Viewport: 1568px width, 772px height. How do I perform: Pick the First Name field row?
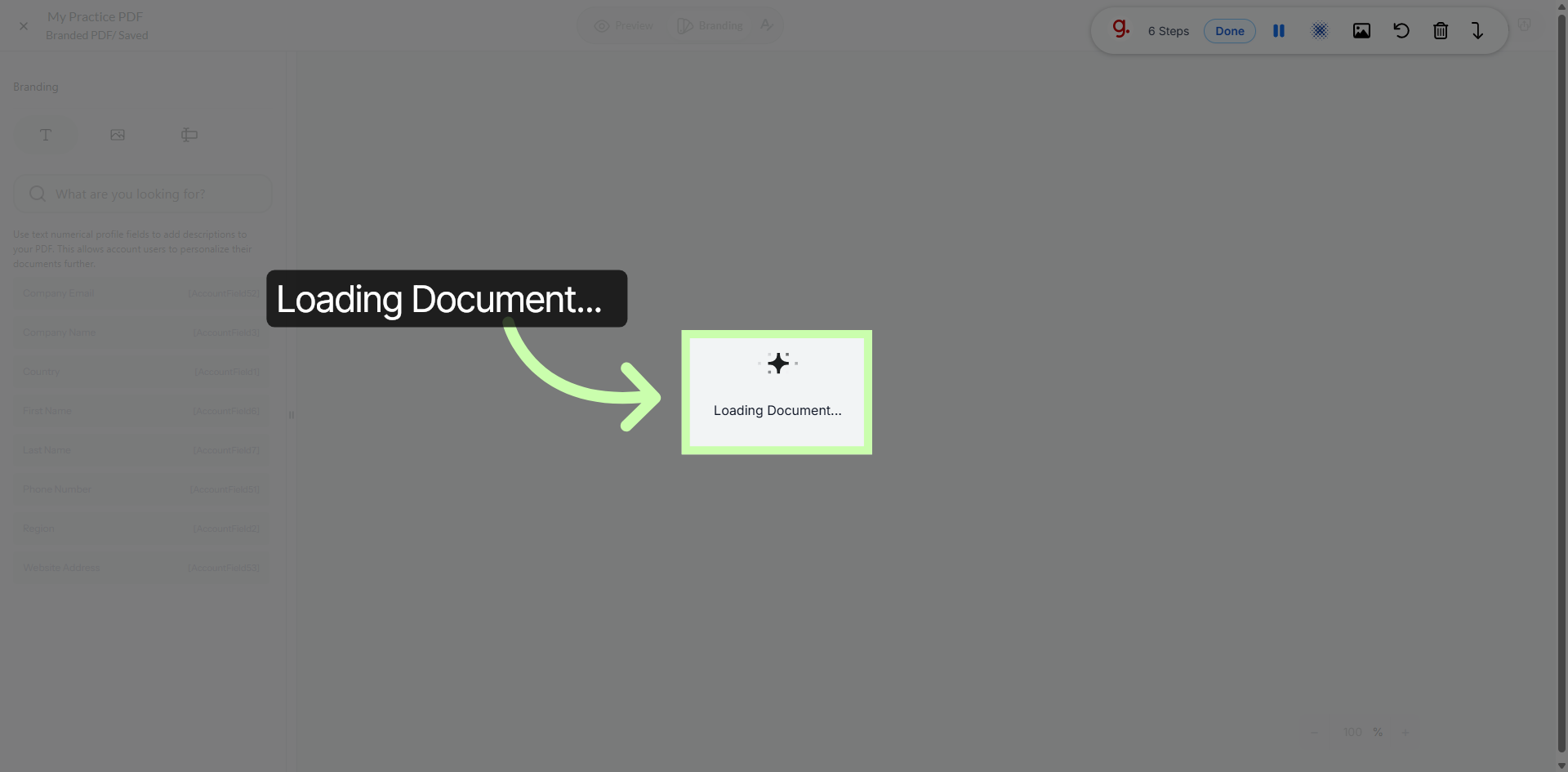click(x=140, y=411)
